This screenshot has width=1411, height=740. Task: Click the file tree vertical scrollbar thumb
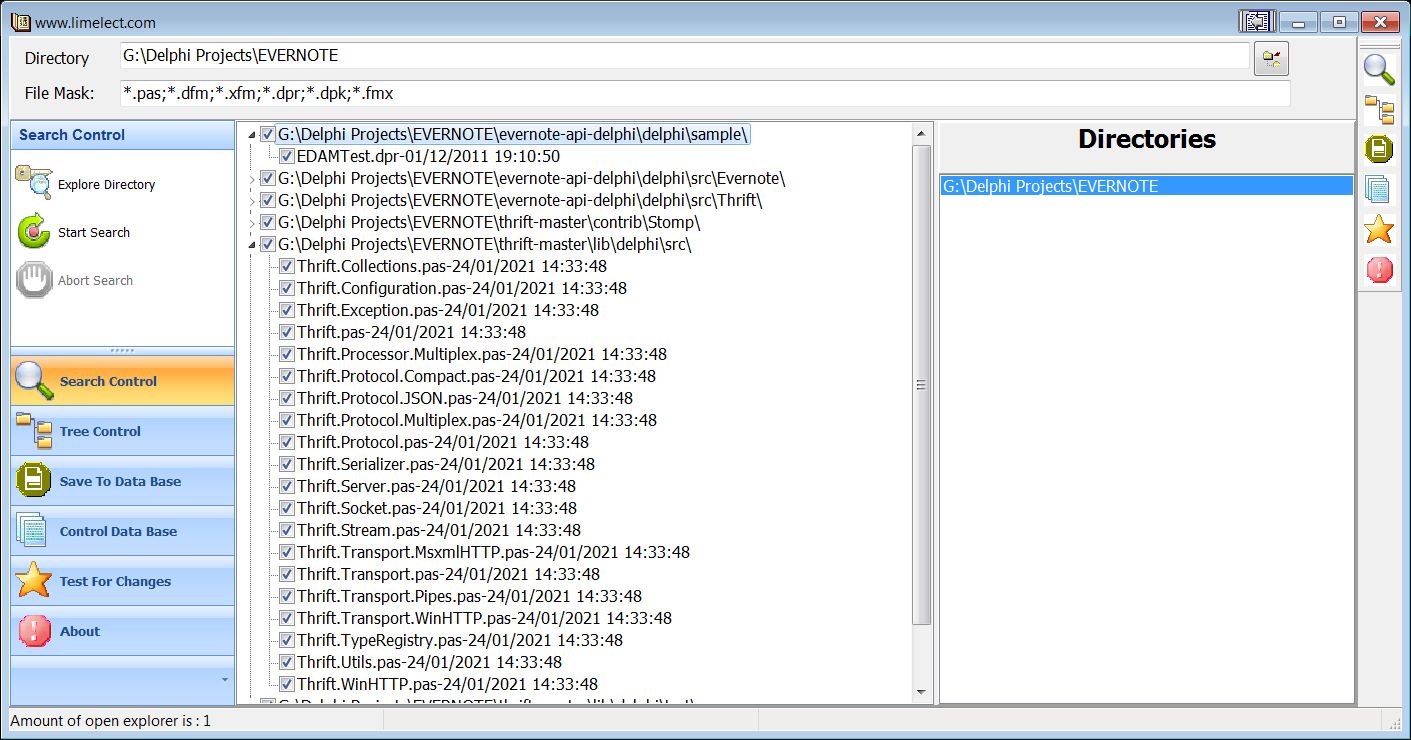point(921,385)
